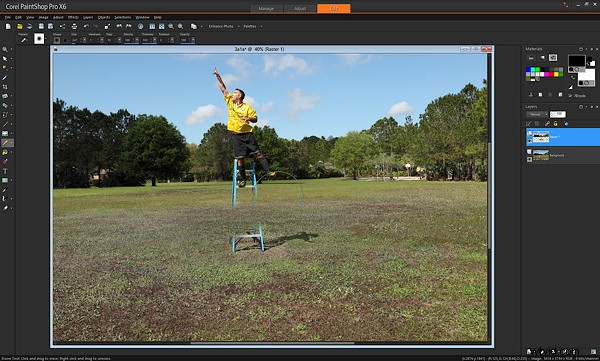The height and width of the screenshot is (361, 600).
Task: Toggle the layer lock transparency icon
Action: tap(556, 123)
